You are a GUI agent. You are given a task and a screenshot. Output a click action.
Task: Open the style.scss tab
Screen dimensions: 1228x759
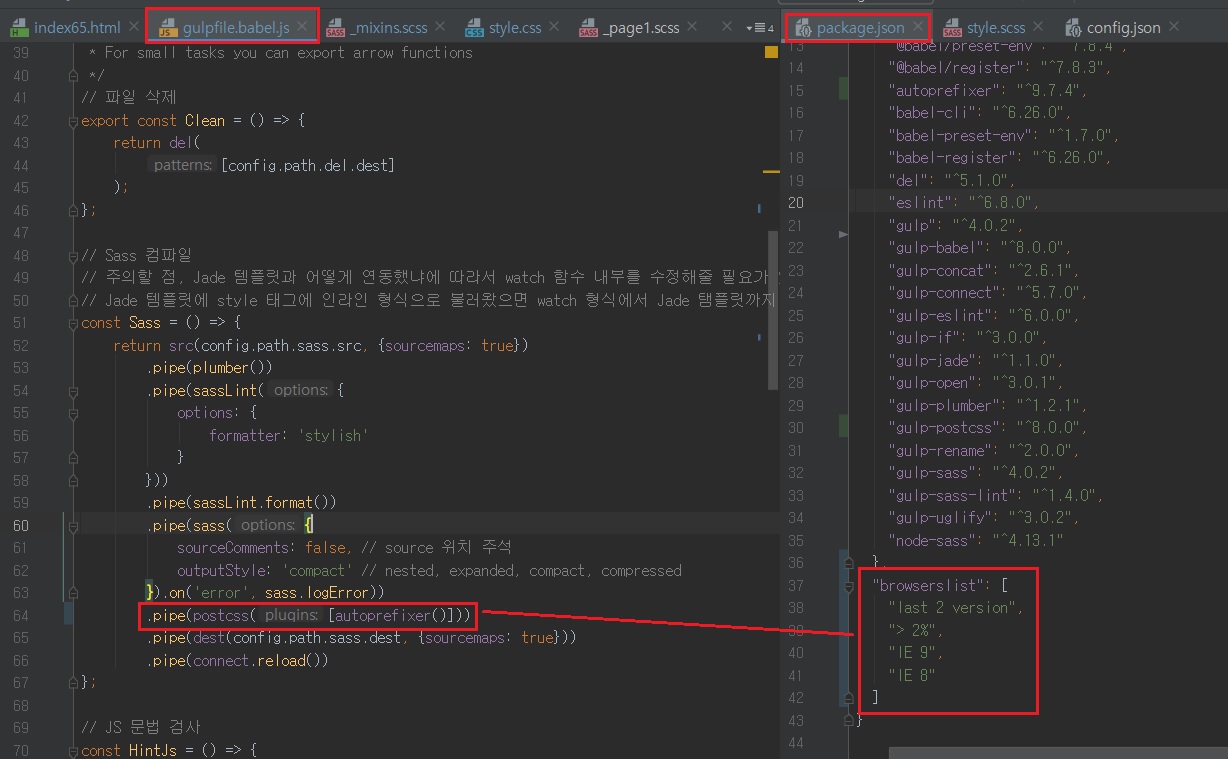(995, 28)
